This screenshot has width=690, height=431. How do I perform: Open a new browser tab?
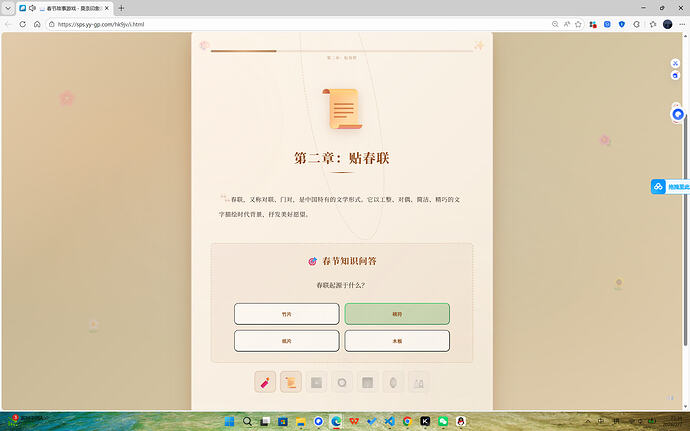[121, 8]
